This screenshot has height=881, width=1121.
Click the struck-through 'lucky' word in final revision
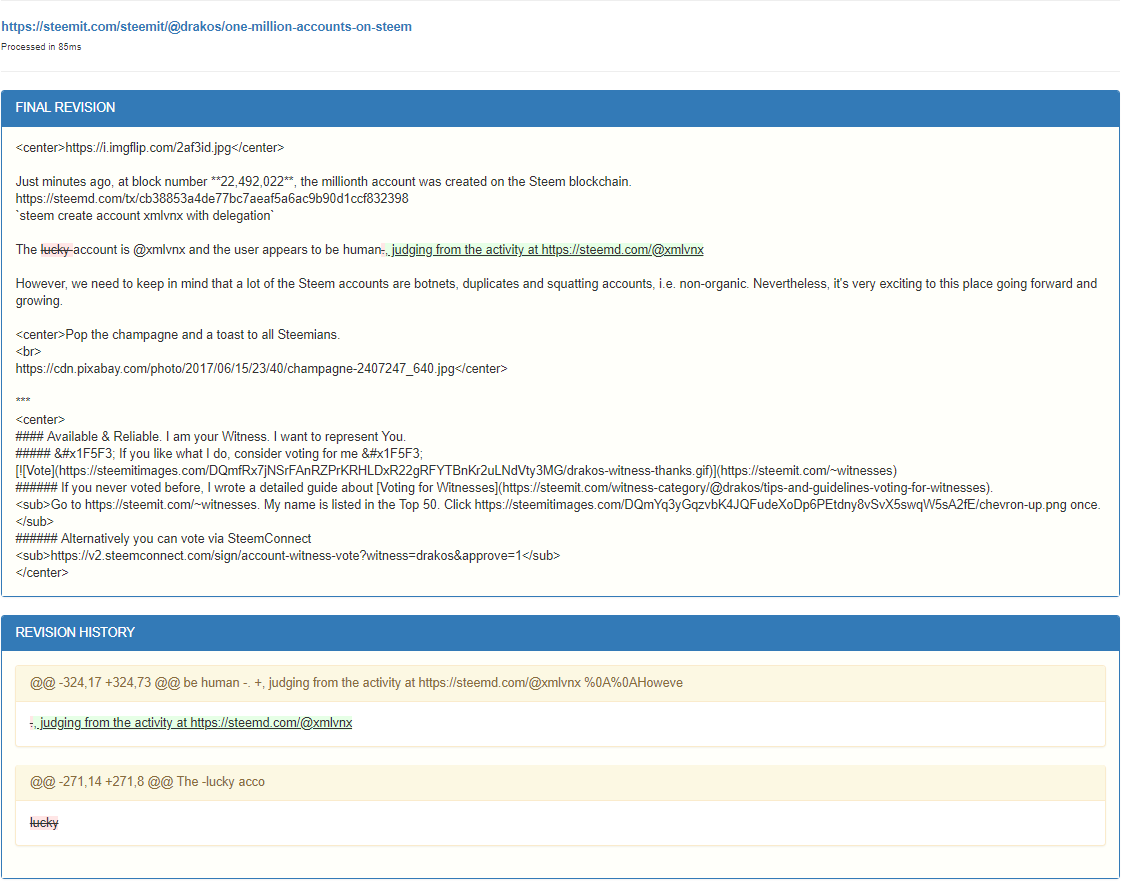(x=56, y=250)
